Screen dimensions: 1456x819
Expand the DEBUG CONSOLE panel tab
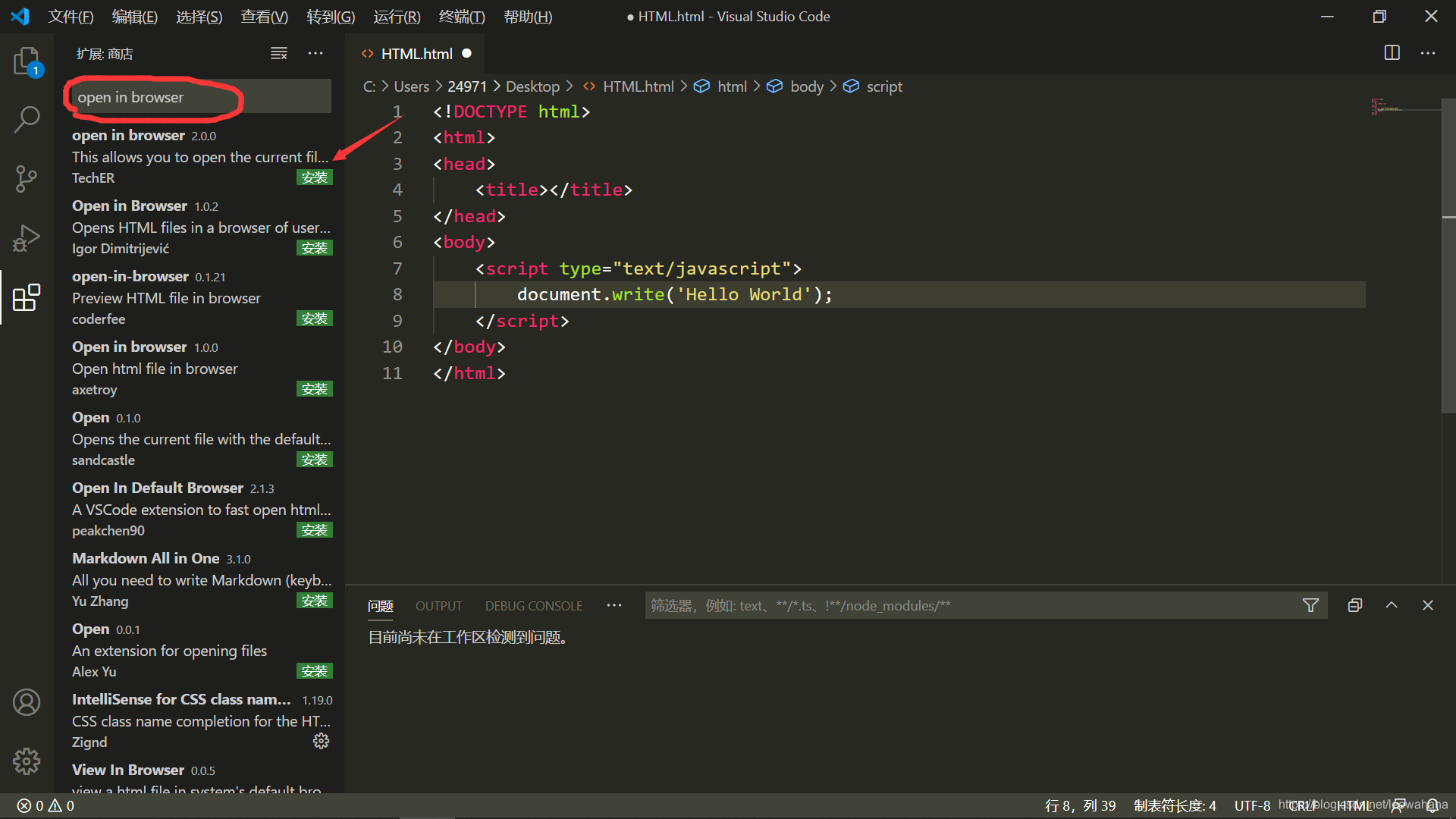coord(534,605)
